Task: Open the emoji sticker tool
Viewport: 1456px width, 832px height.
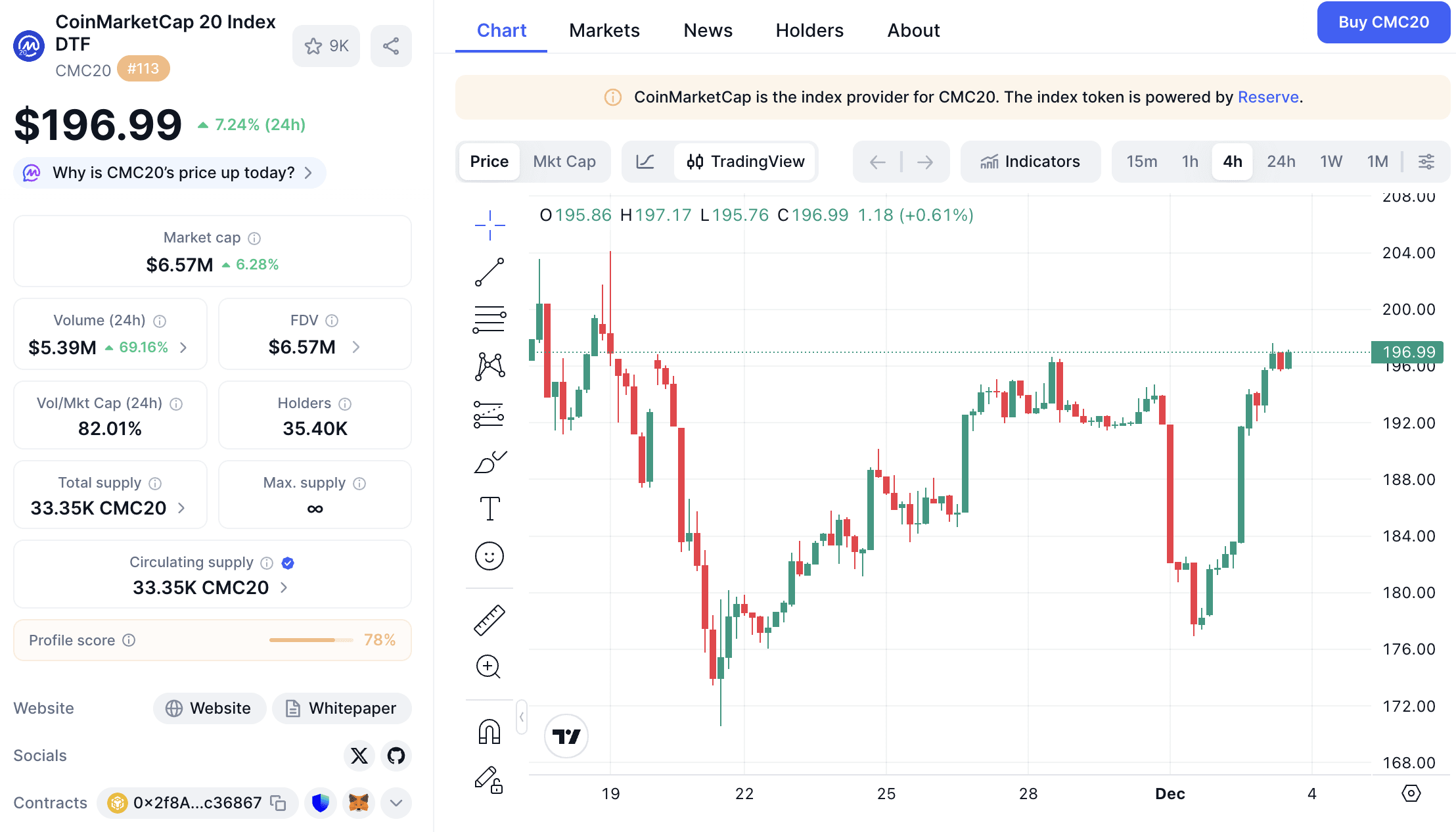Action: (x=489, y=557)
